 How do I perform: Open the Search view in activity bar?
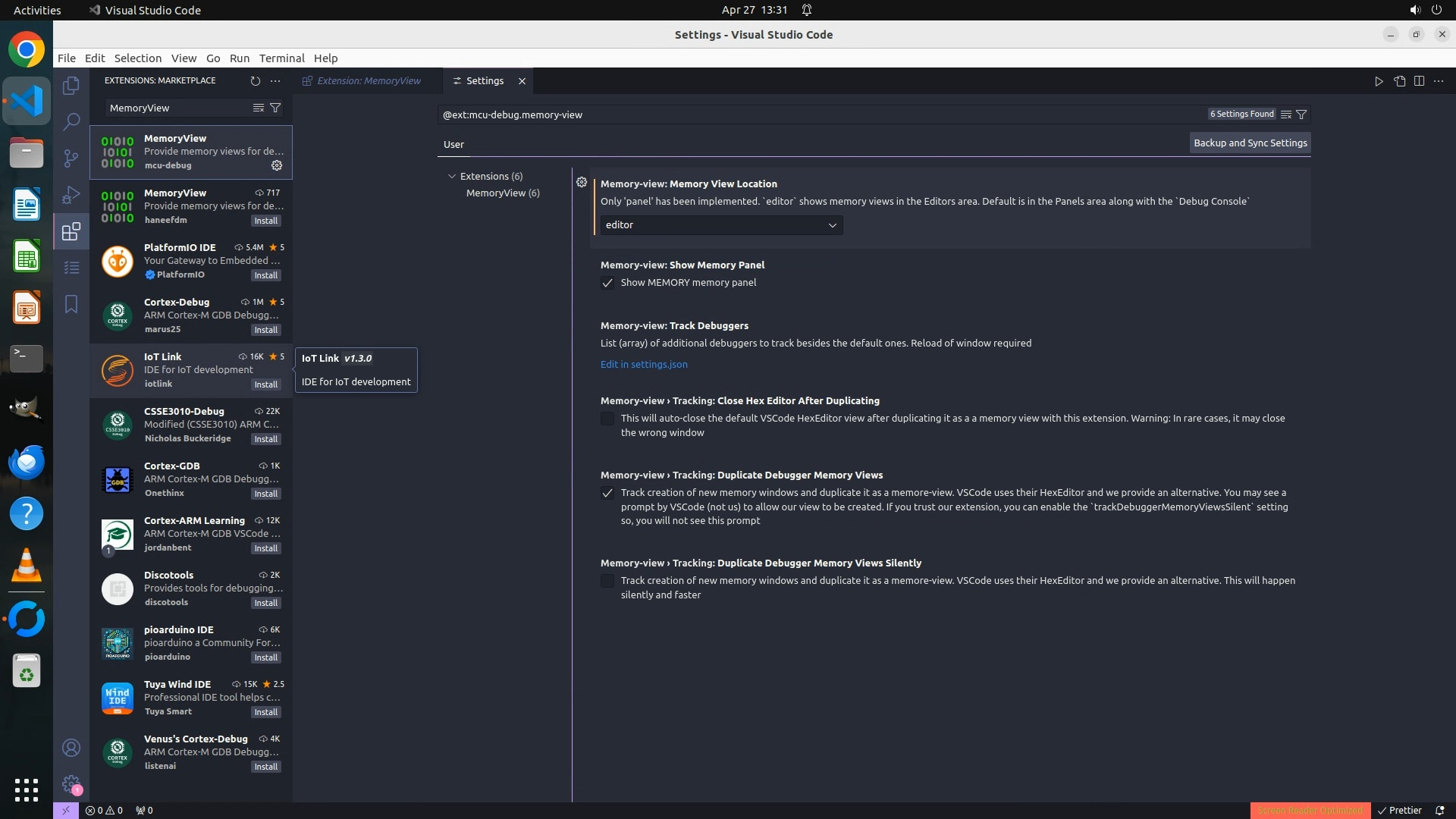[x=71, y=121]
